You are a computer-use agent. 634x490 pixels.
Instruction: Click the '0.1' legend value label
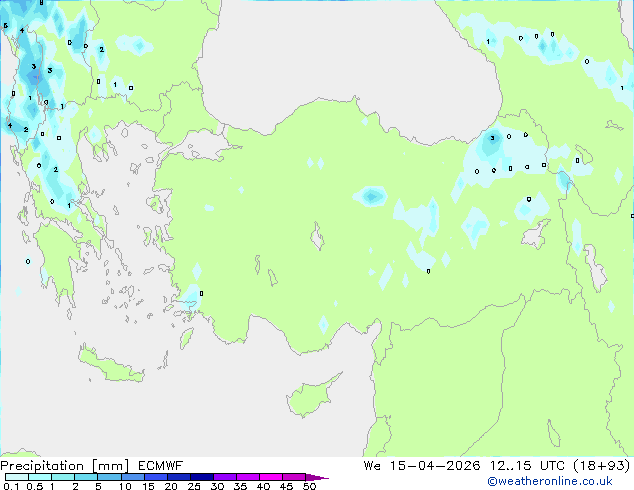[11, 486]
